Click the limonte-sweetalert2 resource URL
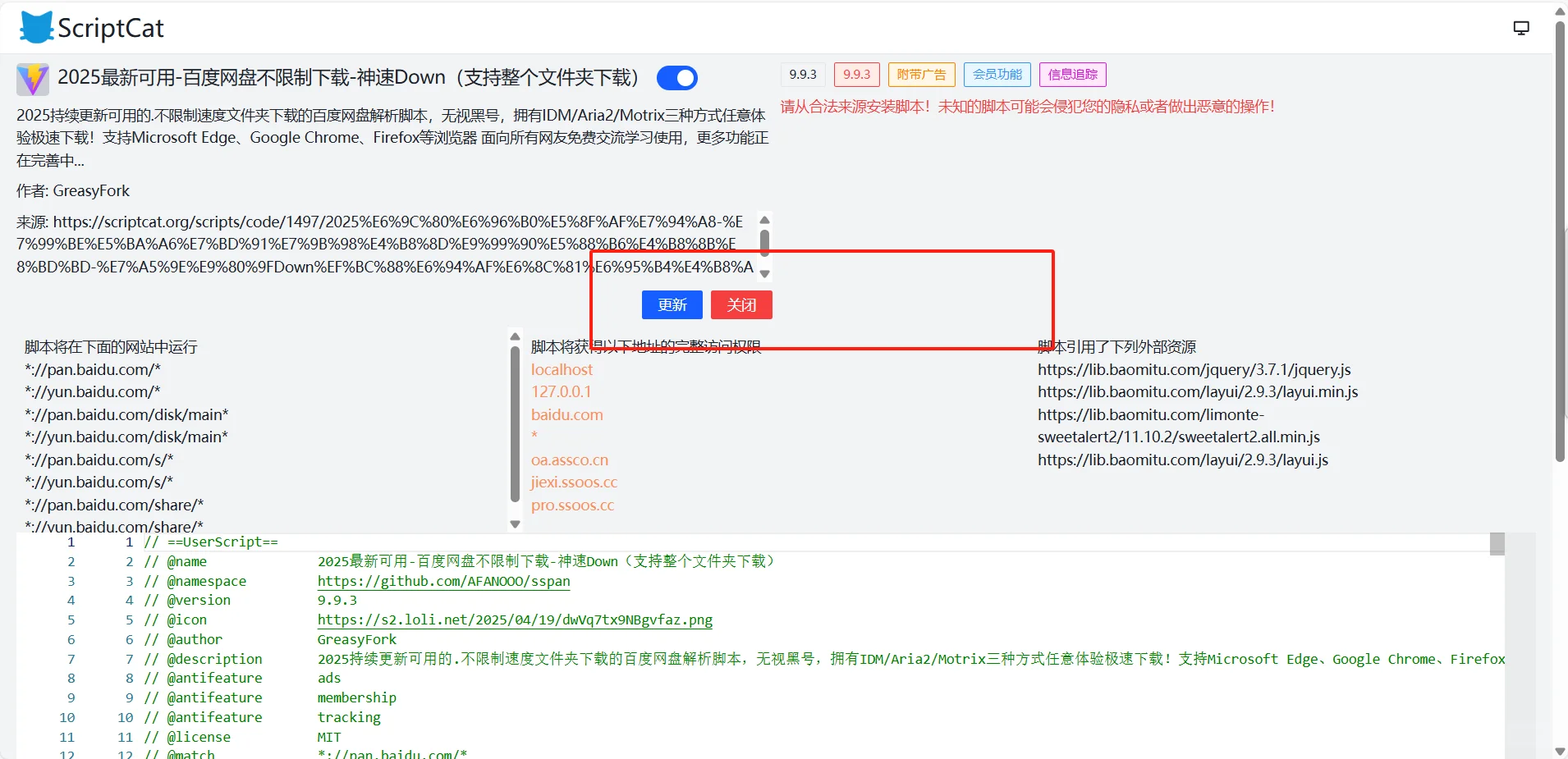Screen dimensions: 1568x759 click(1179, 426)
